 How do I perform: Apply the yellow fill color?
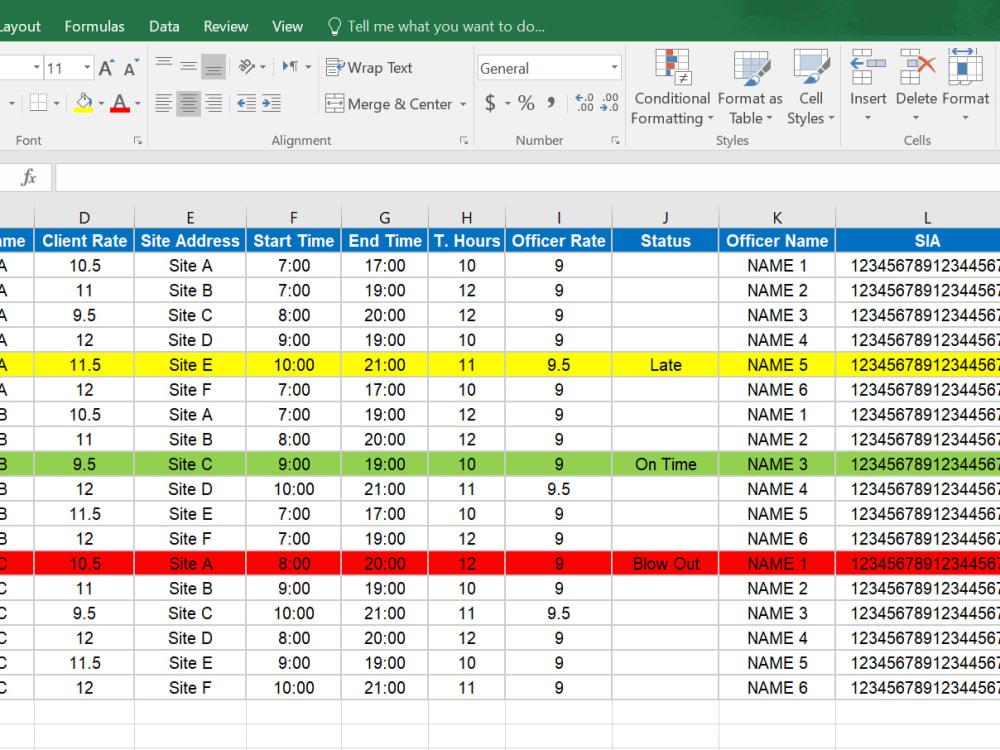coord(84,103)
